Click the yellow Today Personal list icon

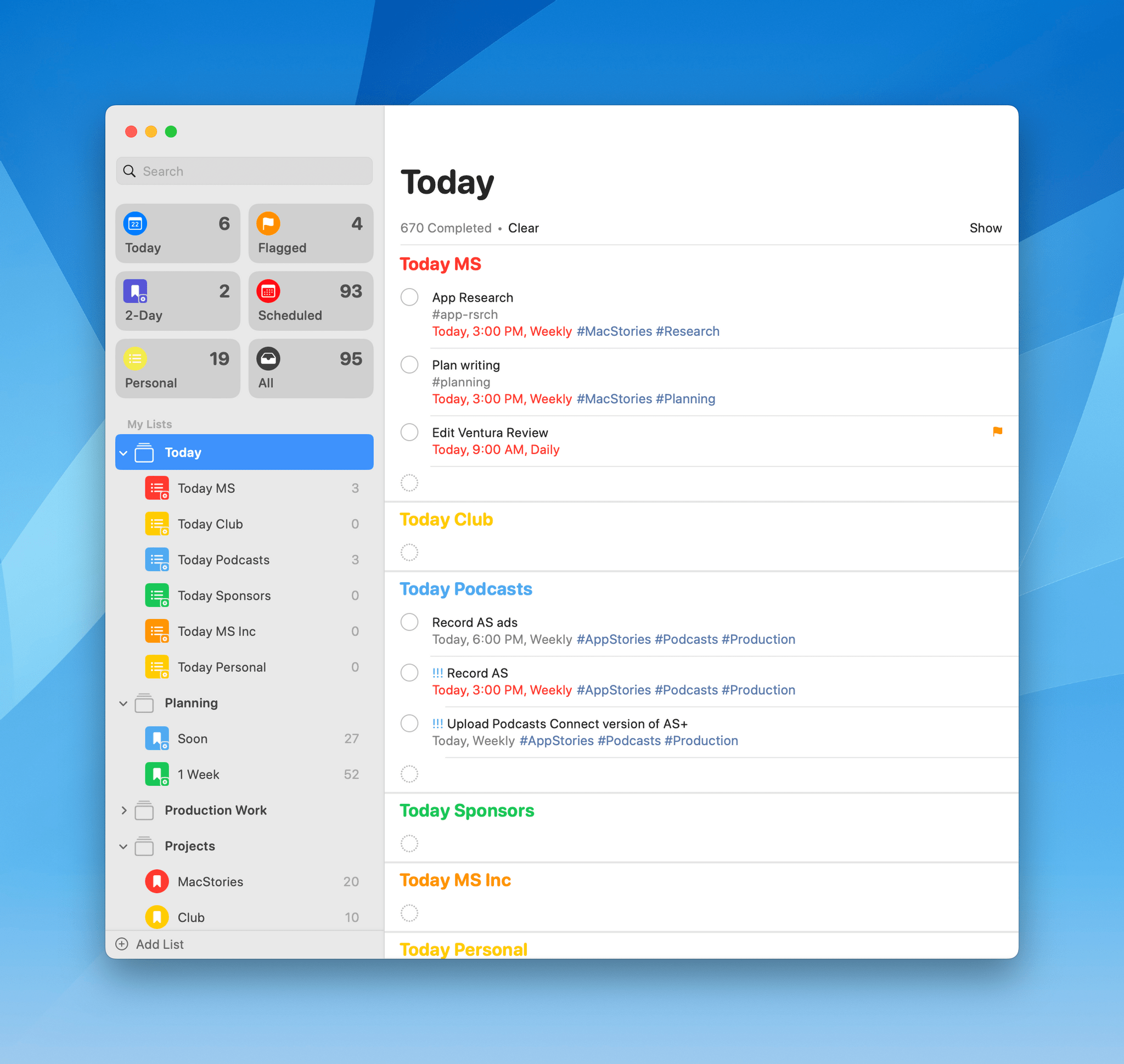pos(156,667)
